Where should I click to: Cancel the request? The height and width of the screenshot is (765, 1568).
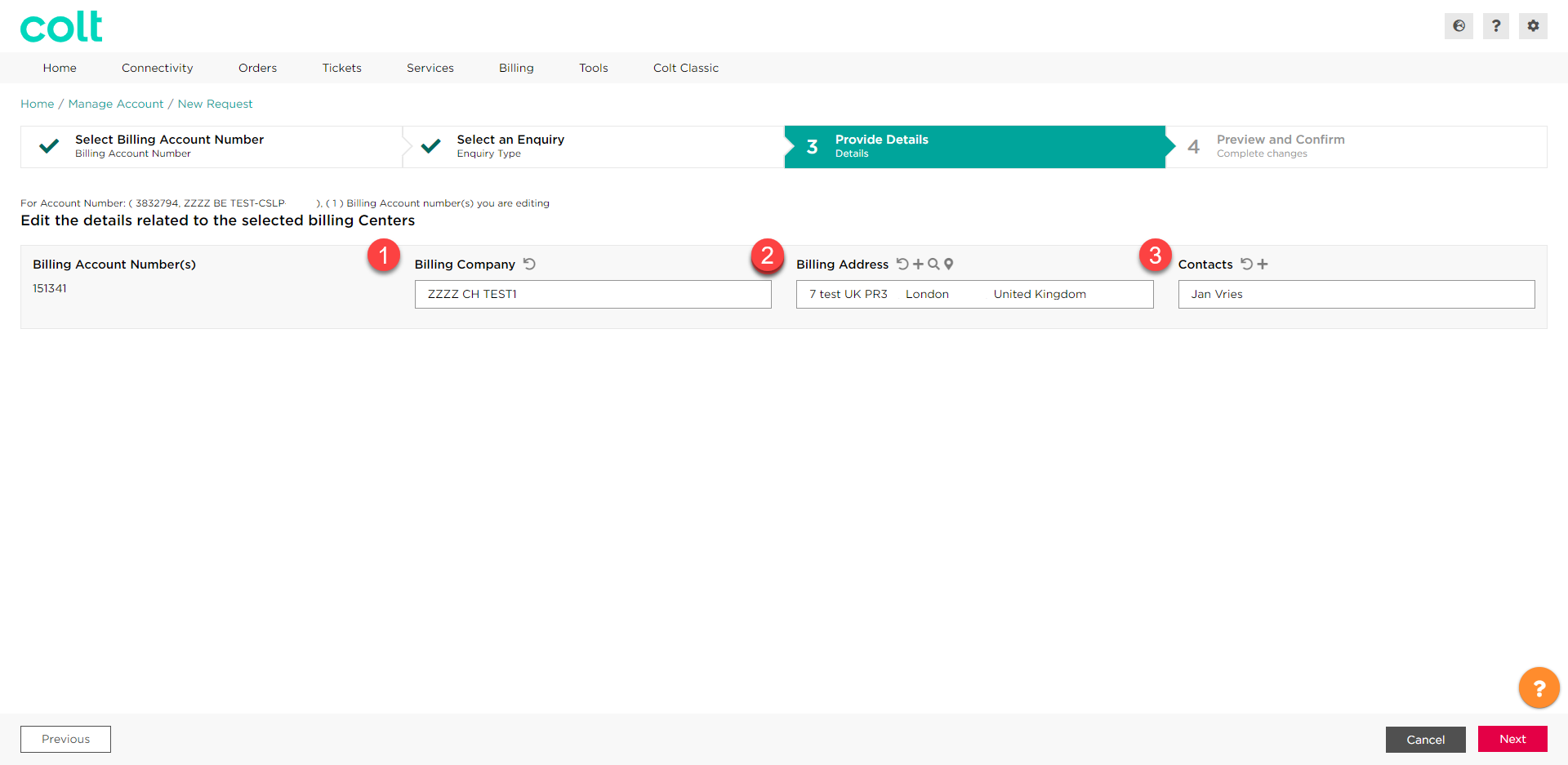(x=1425, y=739)
